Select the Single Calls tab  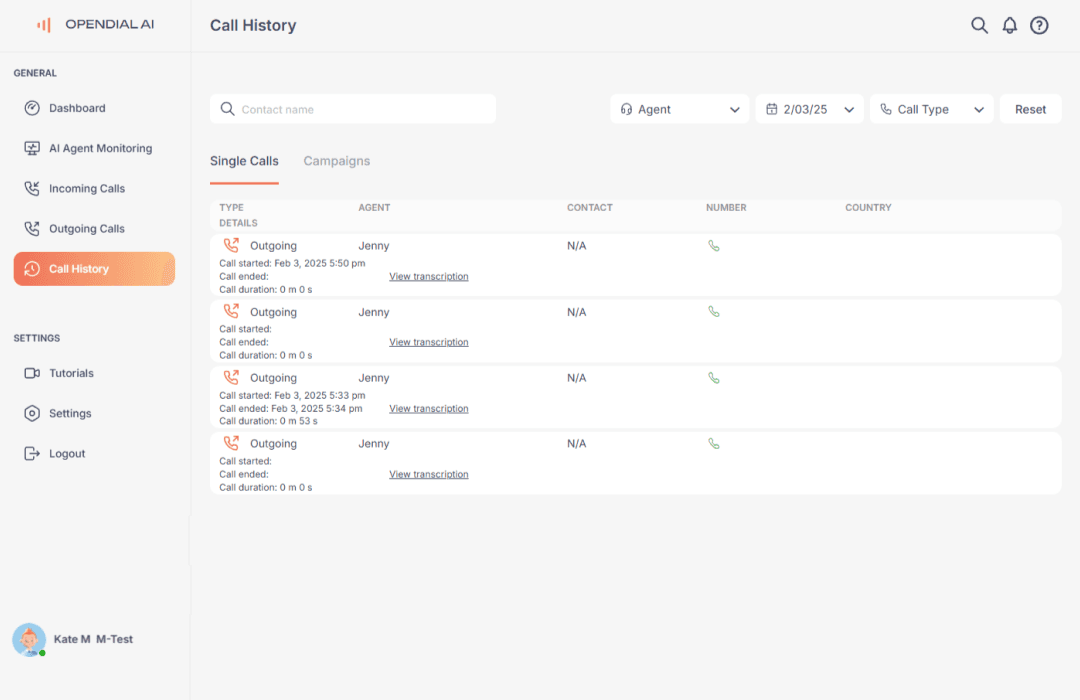244,160
